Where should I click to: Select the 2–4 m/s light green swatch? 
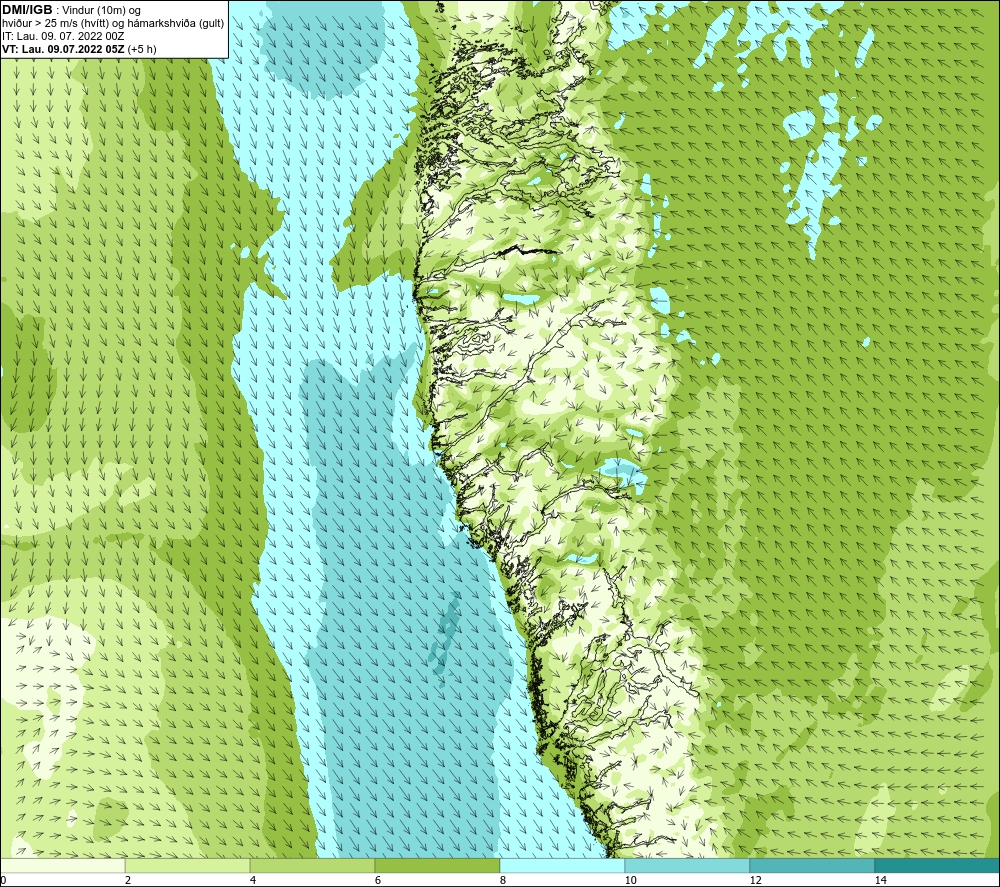click(x=188, y=865)
